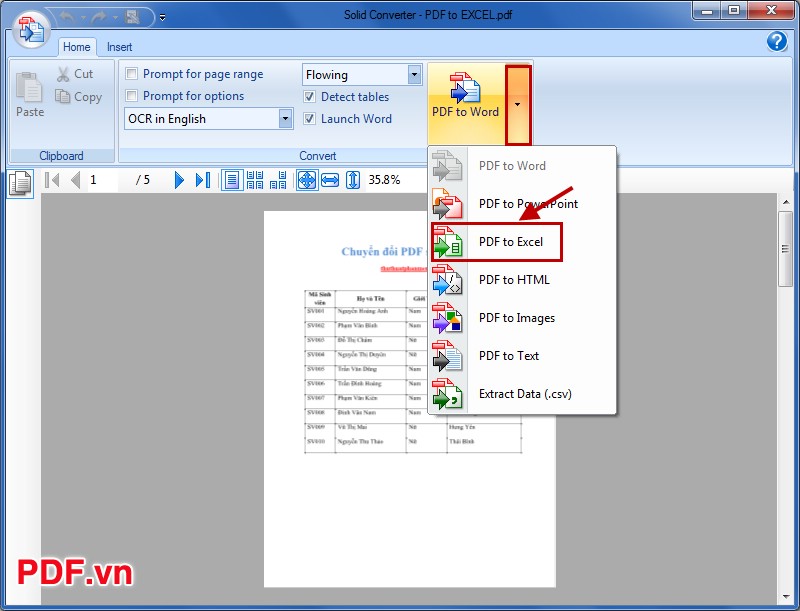This screenshot has width=800, height=611.
Task: Choose PDF to Text menu entry
Action: [522, 356]
